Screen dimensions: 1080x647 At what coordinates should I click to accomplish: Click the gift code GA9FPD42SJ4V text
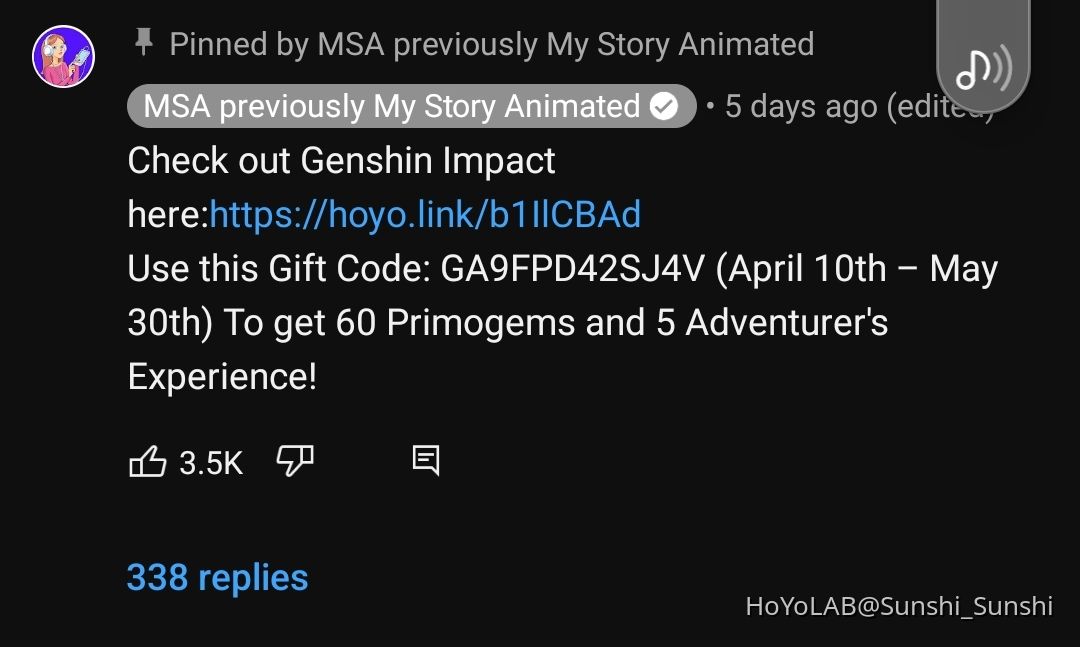[x=573, y=269]
